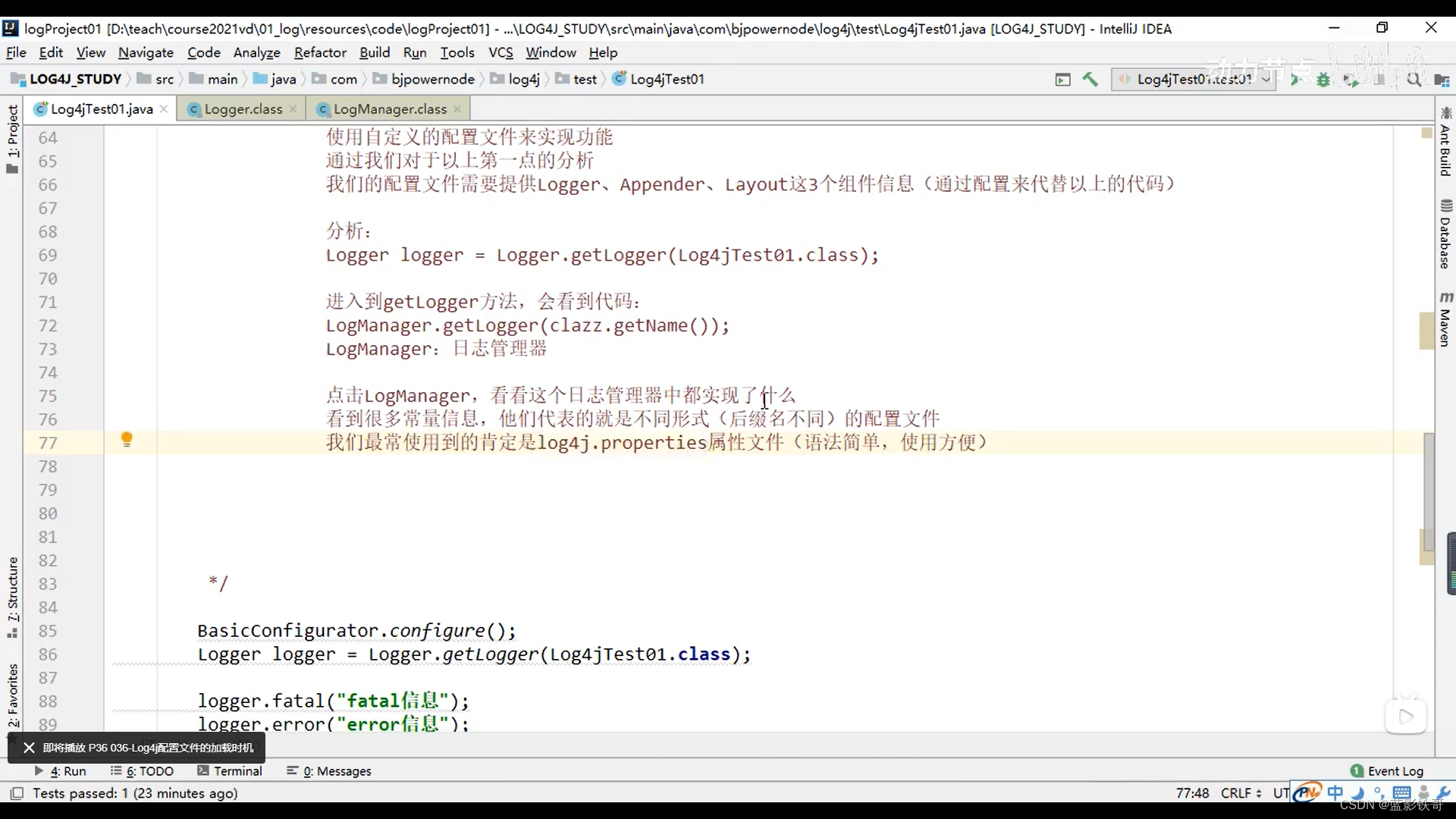Open the 7: Structure tool window

tap(12, 598)
